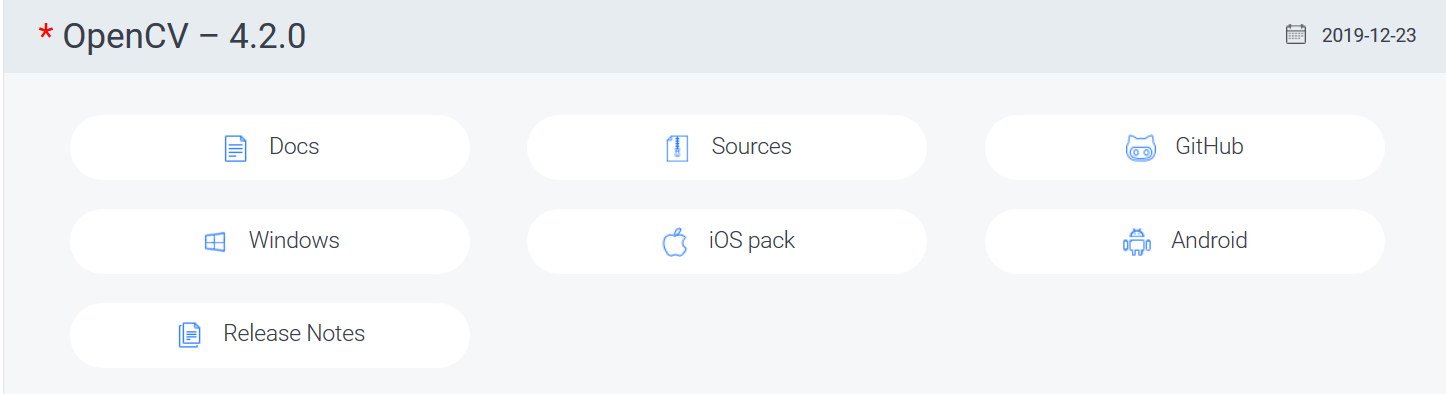Click the Docs document icon
This screenshot has width=1446, height=394.
235,149
